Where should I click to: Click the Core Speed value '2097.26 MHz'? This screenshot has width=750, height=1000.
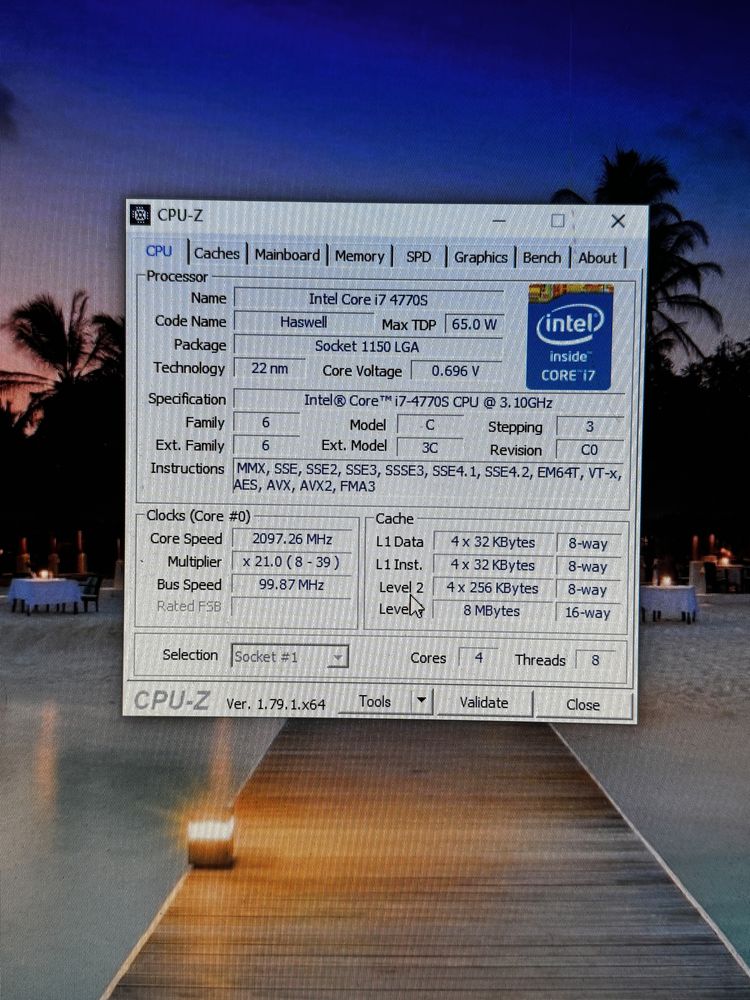pyautogui.click(x=292, y=539)
